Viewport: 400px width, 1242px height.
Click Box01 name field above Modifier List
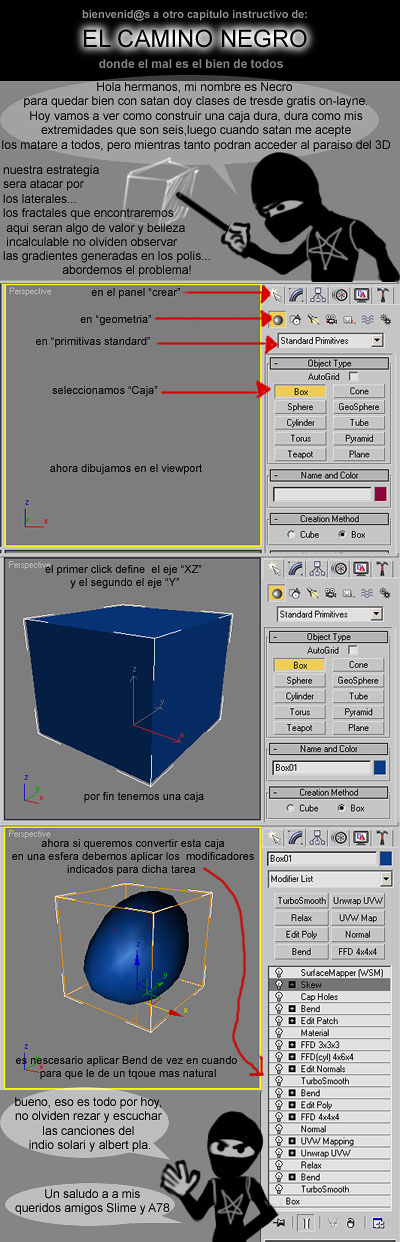point(322,858)
